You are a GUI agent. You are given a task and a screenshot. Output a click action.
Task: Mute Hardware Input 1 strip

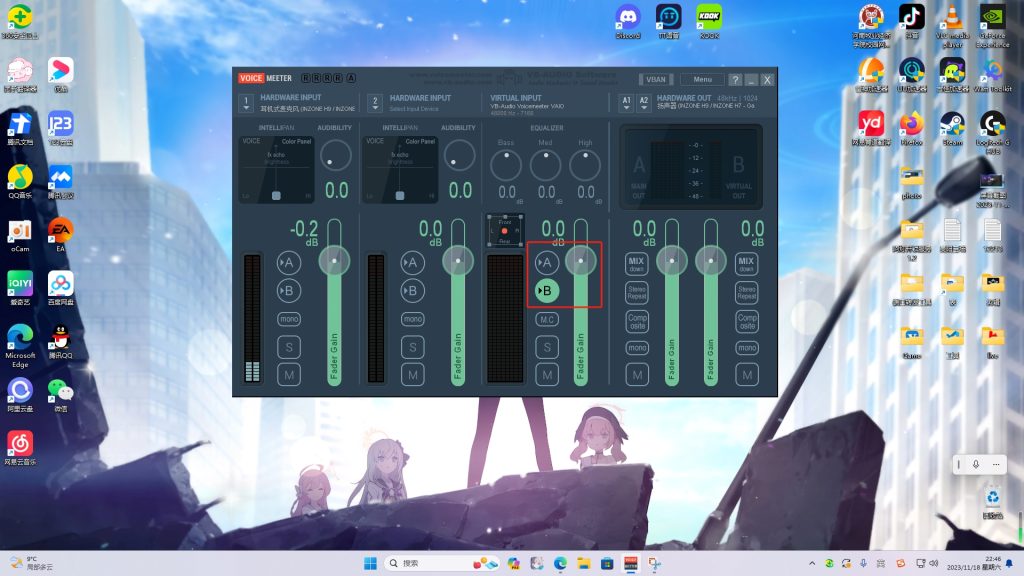pyautogui.click(x=289, y=375)
